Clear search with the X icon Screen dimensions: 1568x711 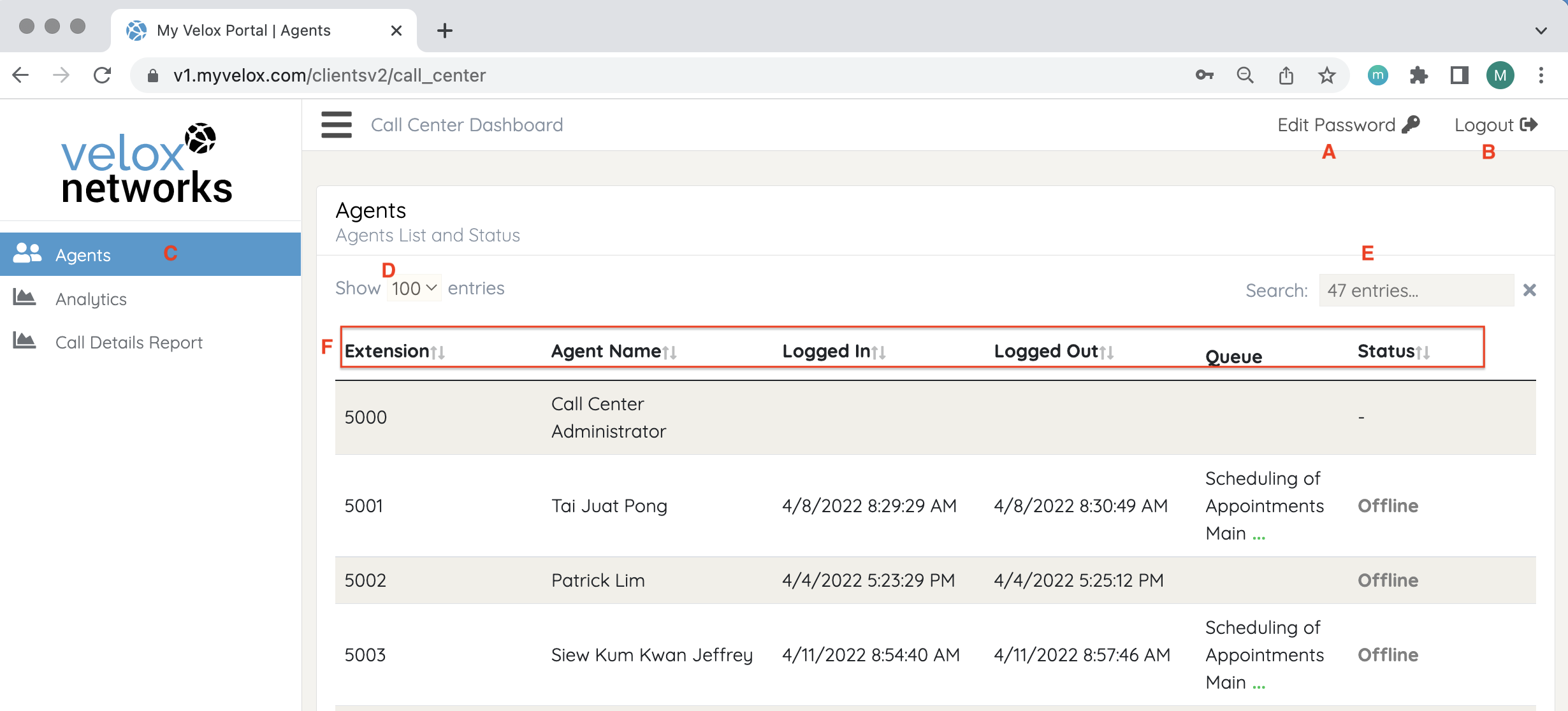click(x=1529, y=291)
